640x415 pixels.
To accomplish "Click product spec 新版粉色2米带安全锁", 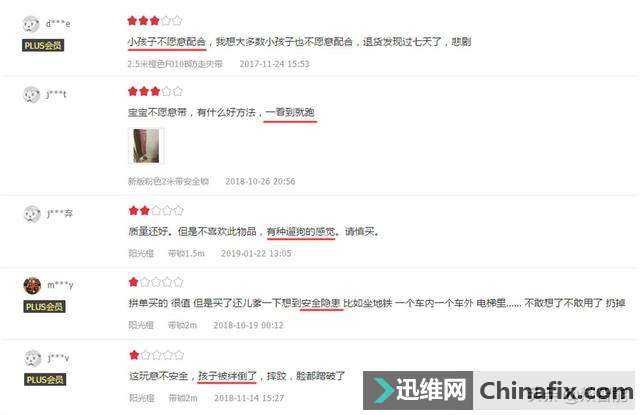I will tap(169, 181).
